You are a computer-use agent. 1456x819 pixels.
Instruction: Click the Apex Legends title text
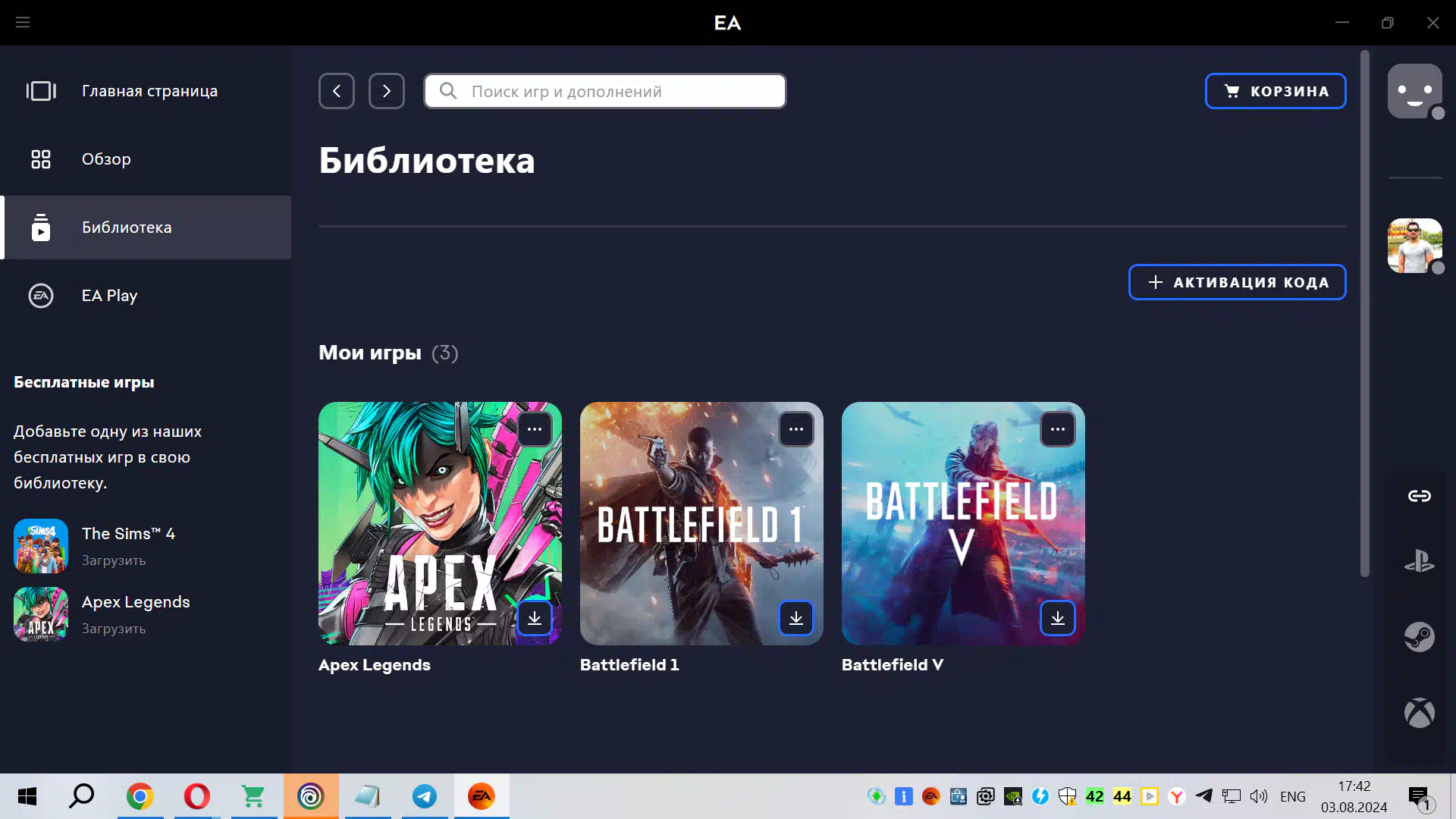point(375,665)
